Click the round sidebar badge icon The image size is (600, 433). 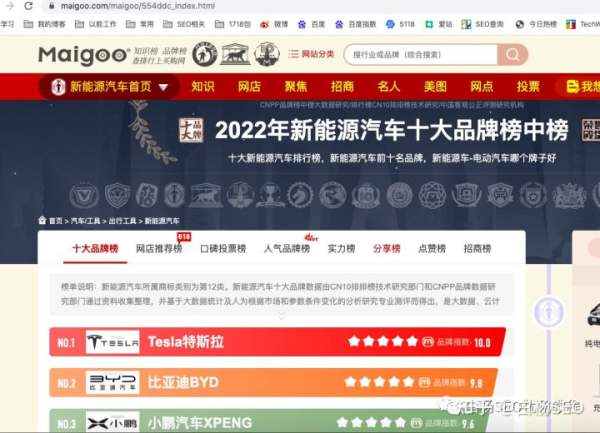click(x=549, y=312)
